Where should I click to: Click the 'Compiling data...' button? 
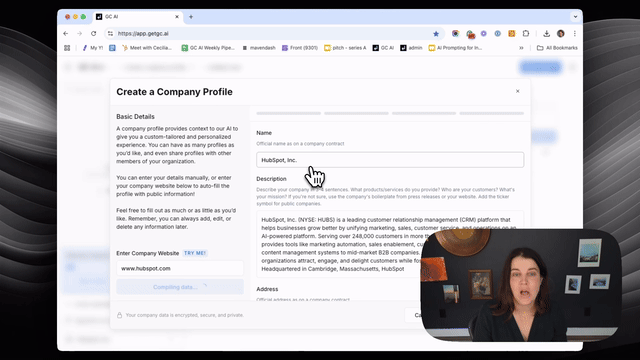point(180,287)
